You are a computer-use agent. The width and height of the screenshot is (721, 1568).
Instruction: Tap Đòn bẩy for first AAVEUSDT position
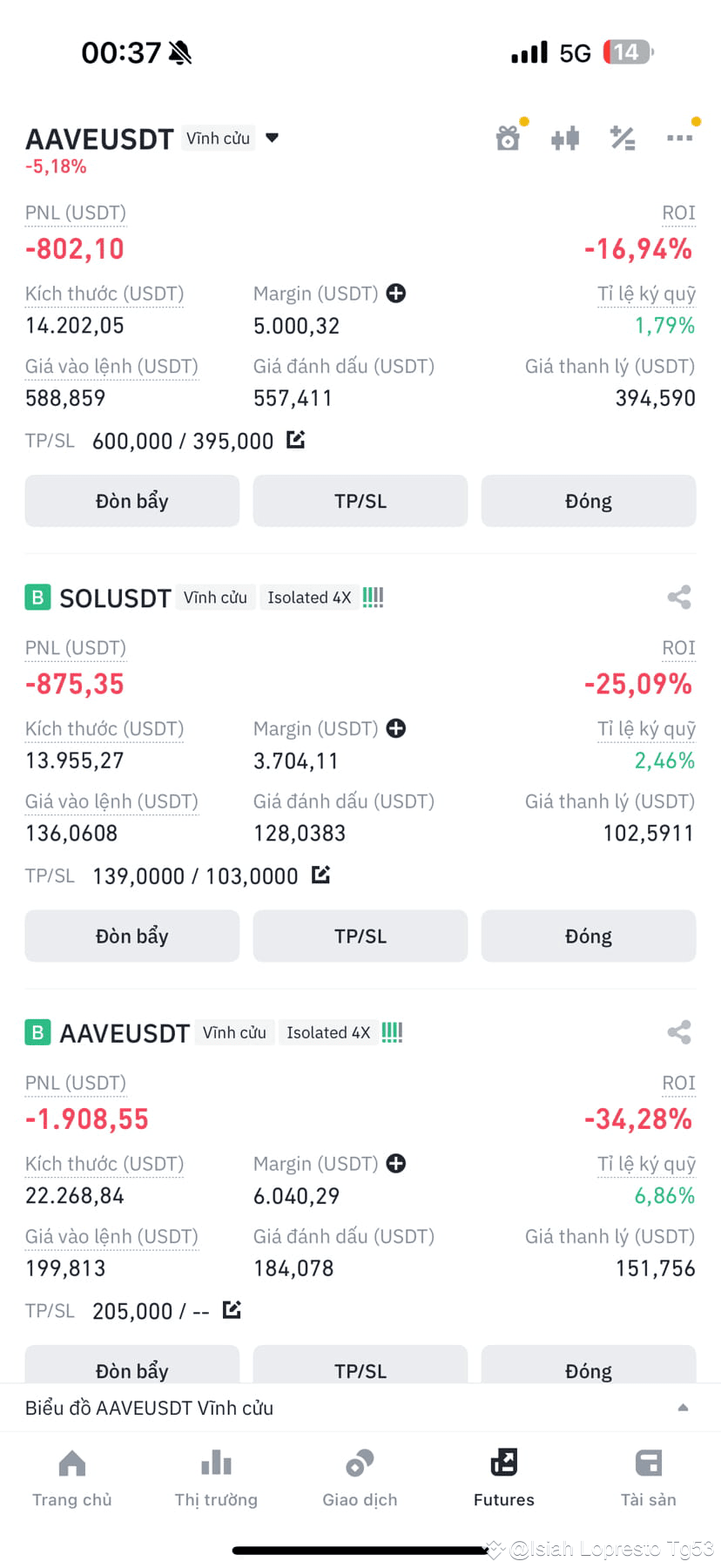click(132, 501)
